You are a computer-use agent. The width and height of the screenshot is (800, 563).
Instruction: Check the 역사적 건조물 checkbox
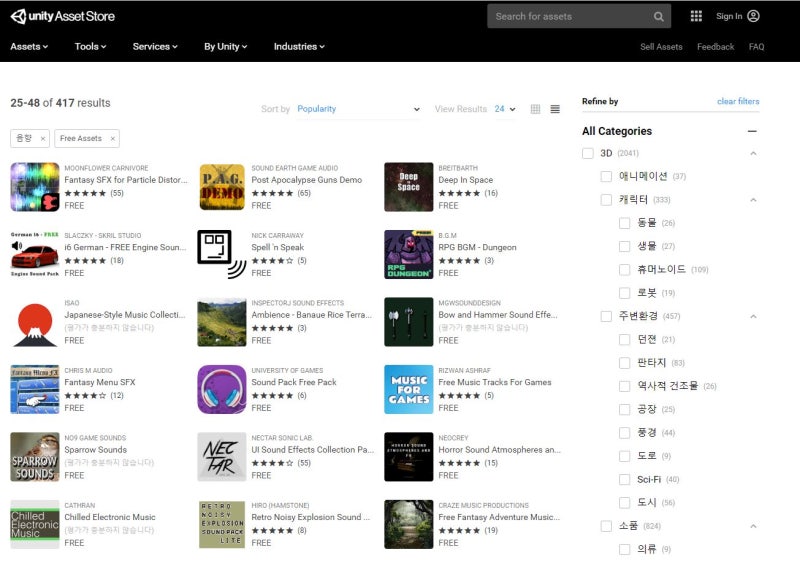coord(624,386)
